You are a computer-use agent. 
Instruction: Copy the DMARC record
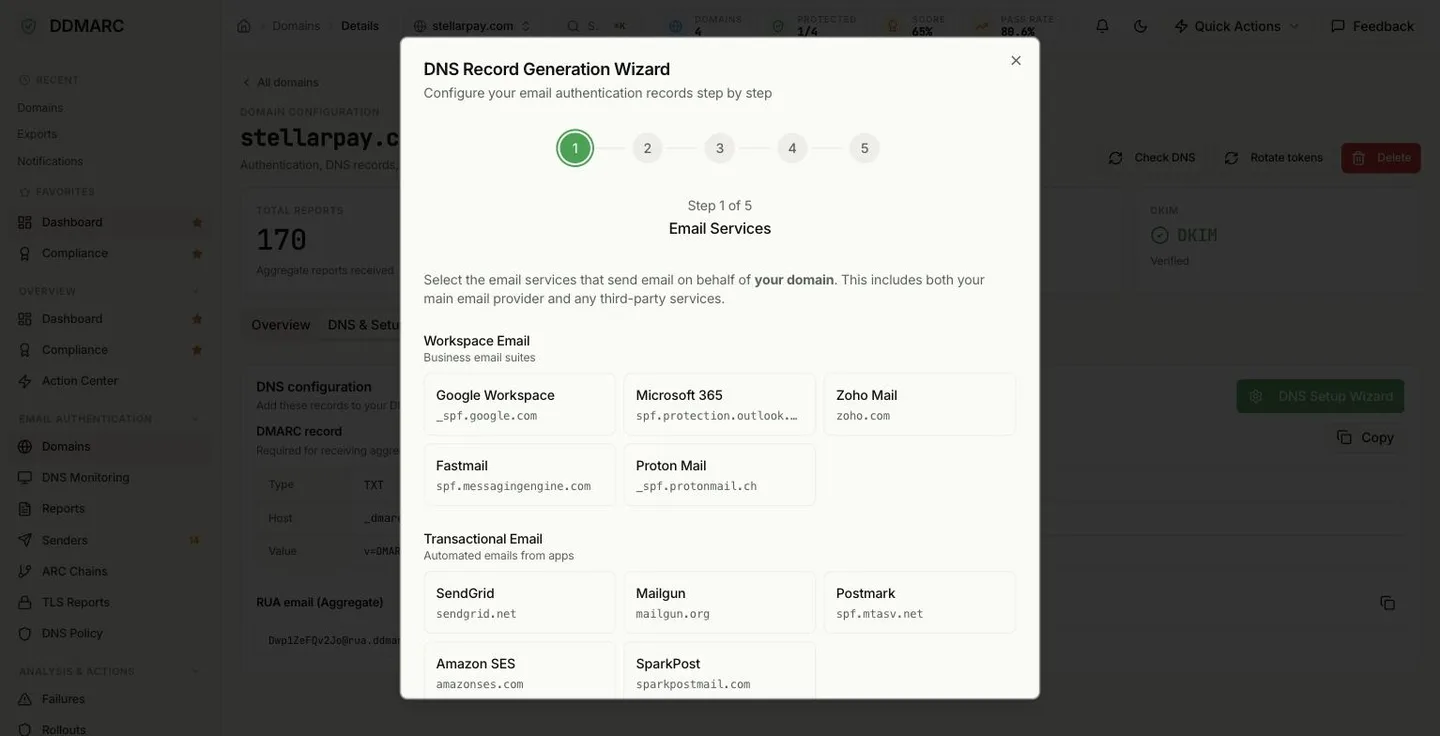click(x=1366, y=437)
